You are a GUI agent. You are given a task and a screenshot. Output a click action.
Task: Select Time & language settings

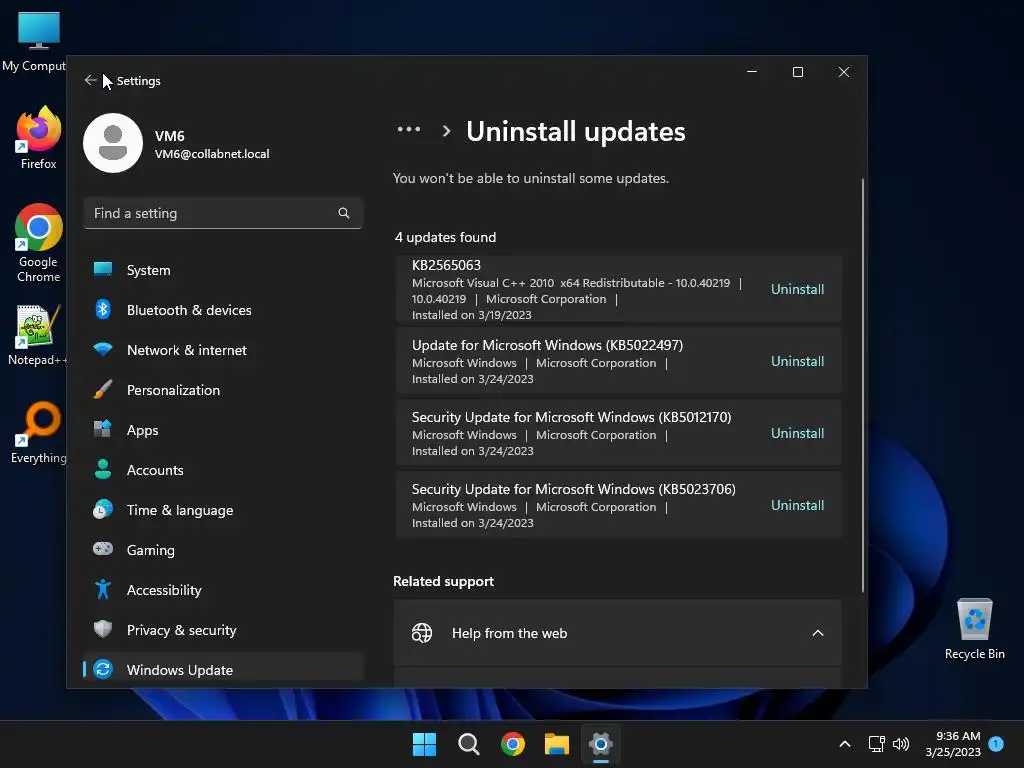click(223, 510)
